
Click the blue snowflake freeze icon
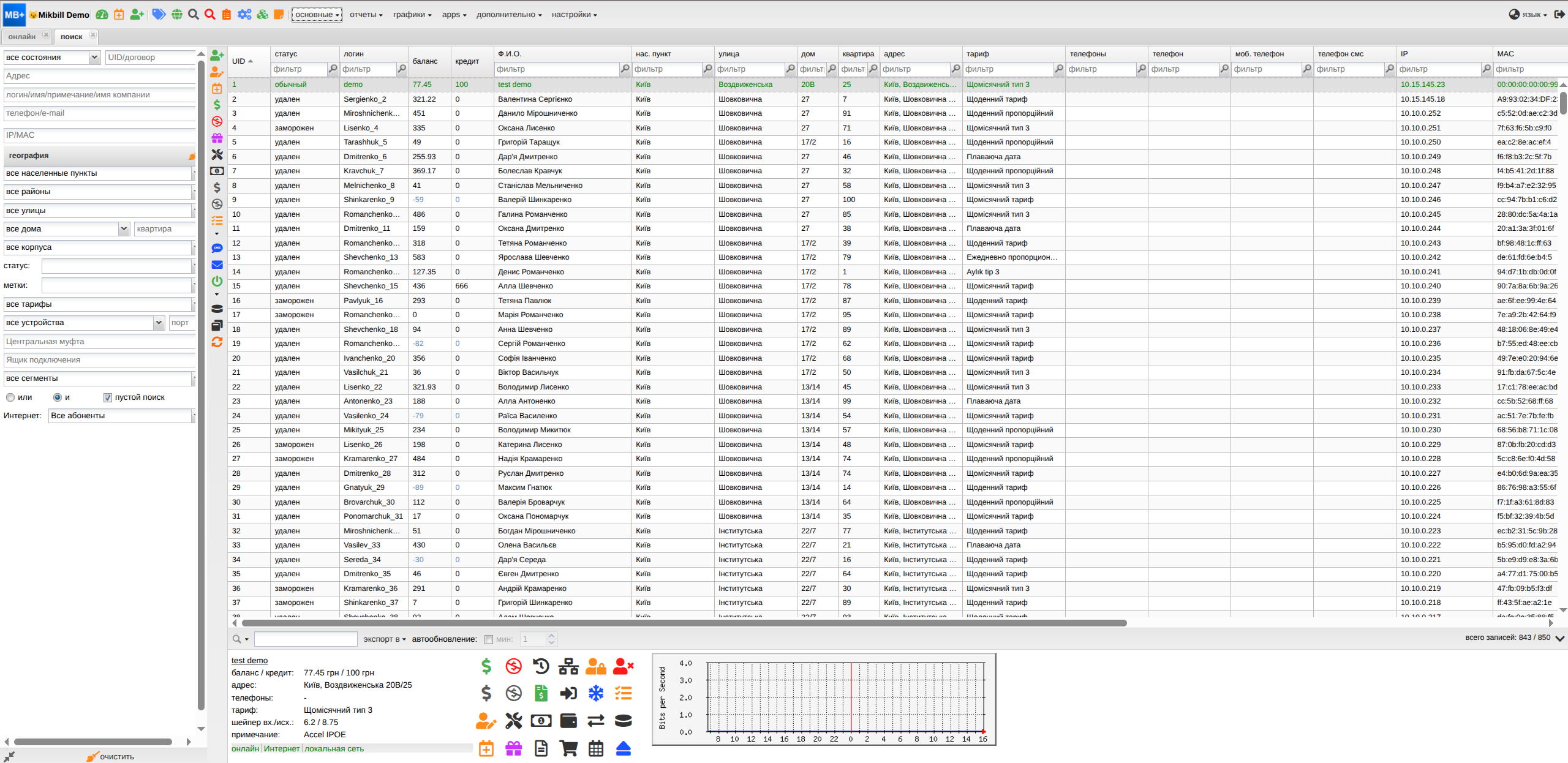tap(595, 693)
